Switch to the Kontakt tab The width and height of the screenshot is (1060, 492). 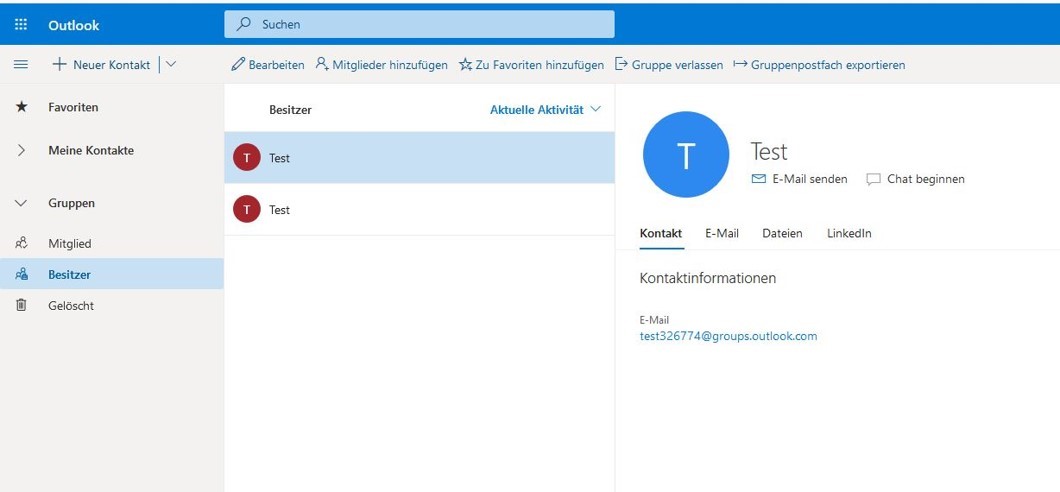[661, 234]
